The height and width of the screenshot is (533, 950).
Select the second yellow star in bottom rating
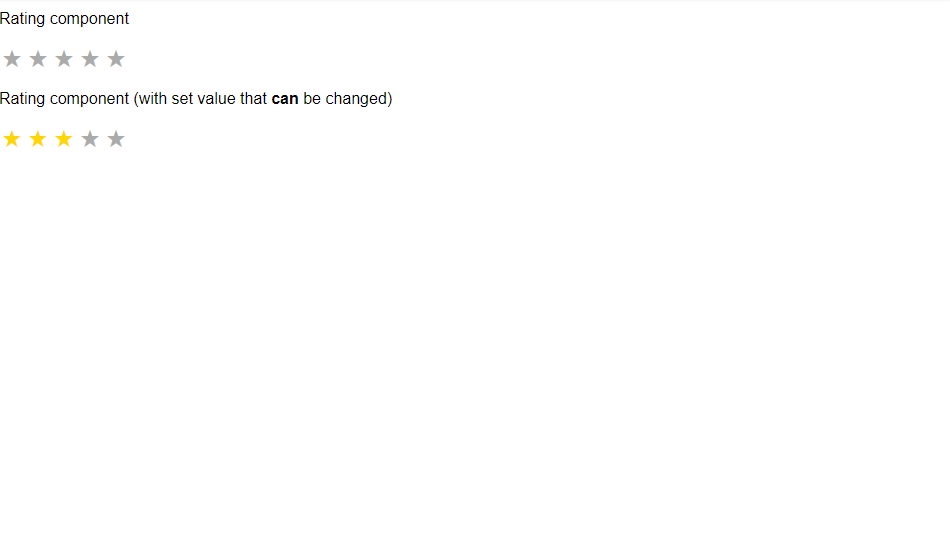pyautogui.click(x=38, y=139)
